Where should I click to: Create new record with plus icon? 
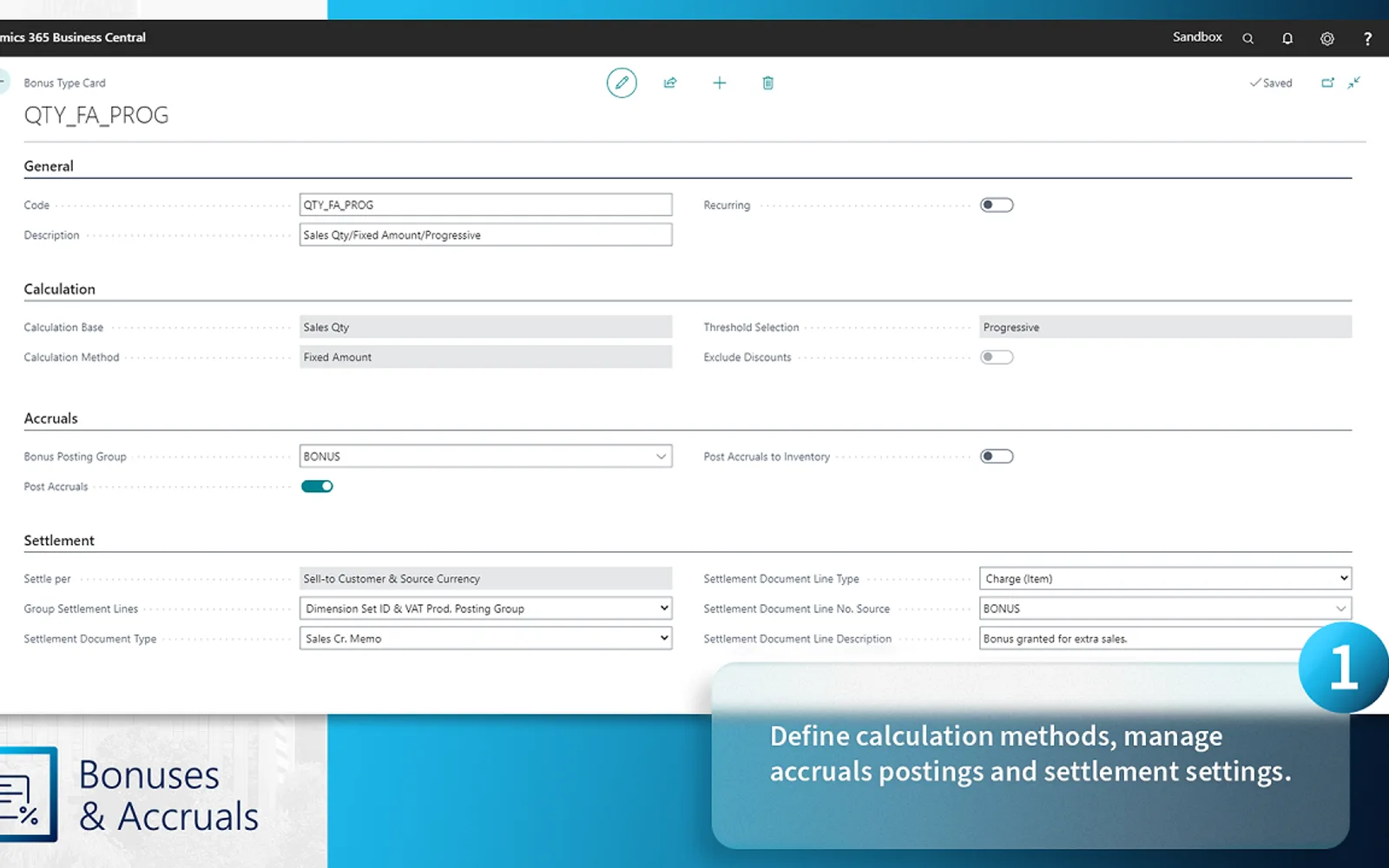pyautogui.click(x=720, y=82)
